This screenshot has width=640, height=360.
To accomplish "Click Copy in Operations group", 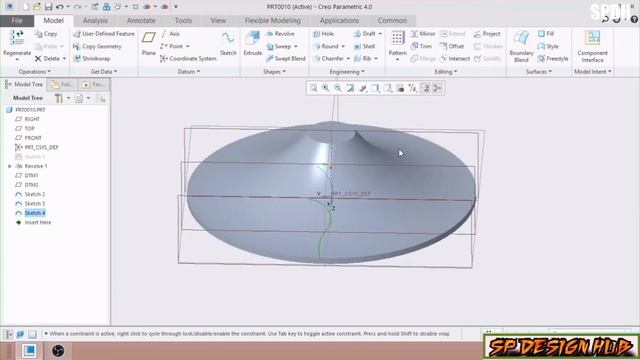I will pos(46,34).
